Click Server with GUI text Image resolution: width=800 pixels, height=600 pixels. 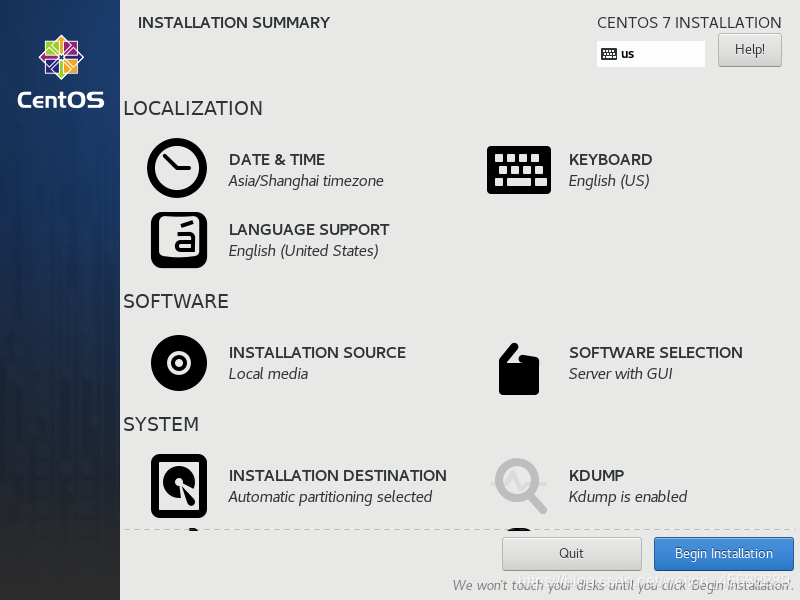pyautogui.click(x=620, y=374)
